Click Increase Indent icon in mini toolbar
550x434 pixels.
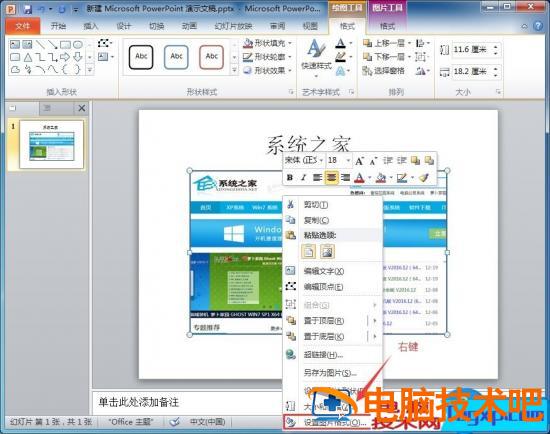[x=402, y=160]
